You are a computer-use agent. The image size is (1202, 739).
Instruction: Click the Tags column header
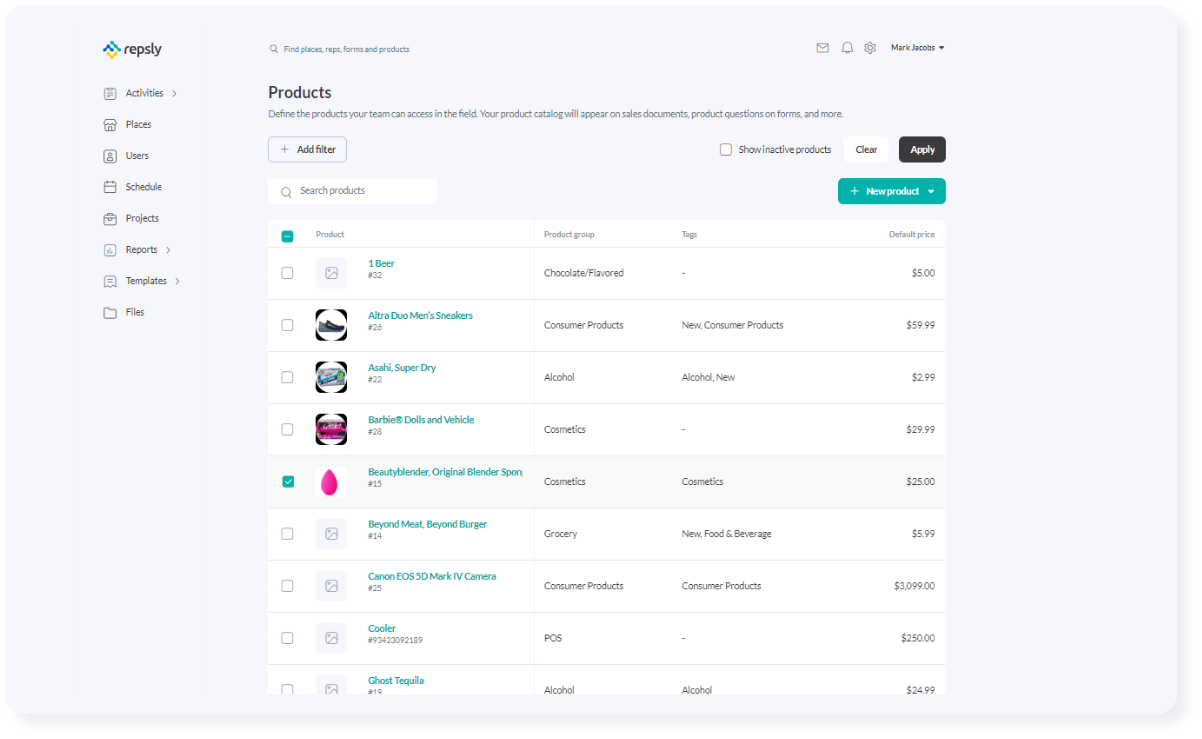click(689, 235)
